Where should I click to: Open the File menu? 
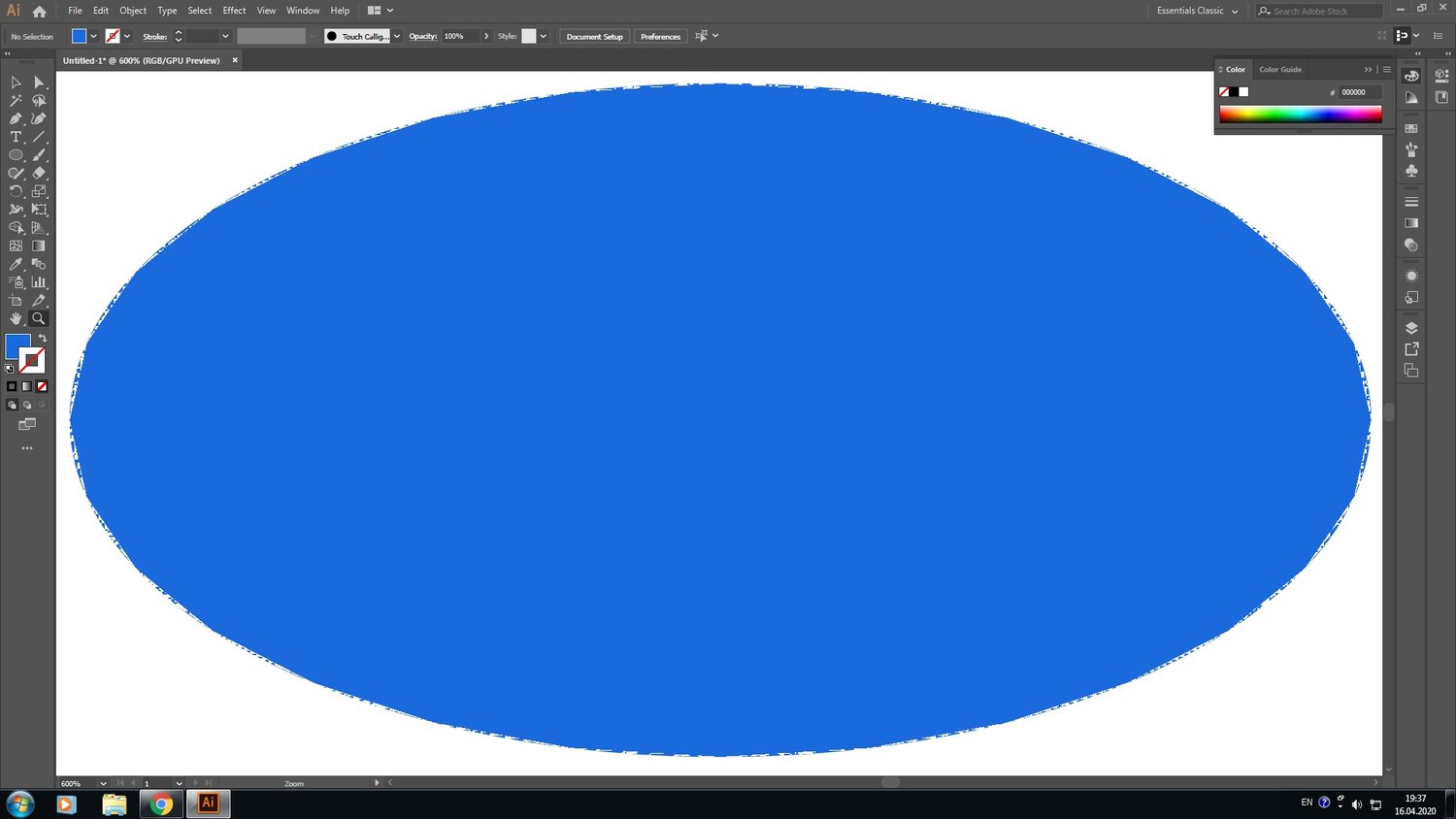click(75, 11)
